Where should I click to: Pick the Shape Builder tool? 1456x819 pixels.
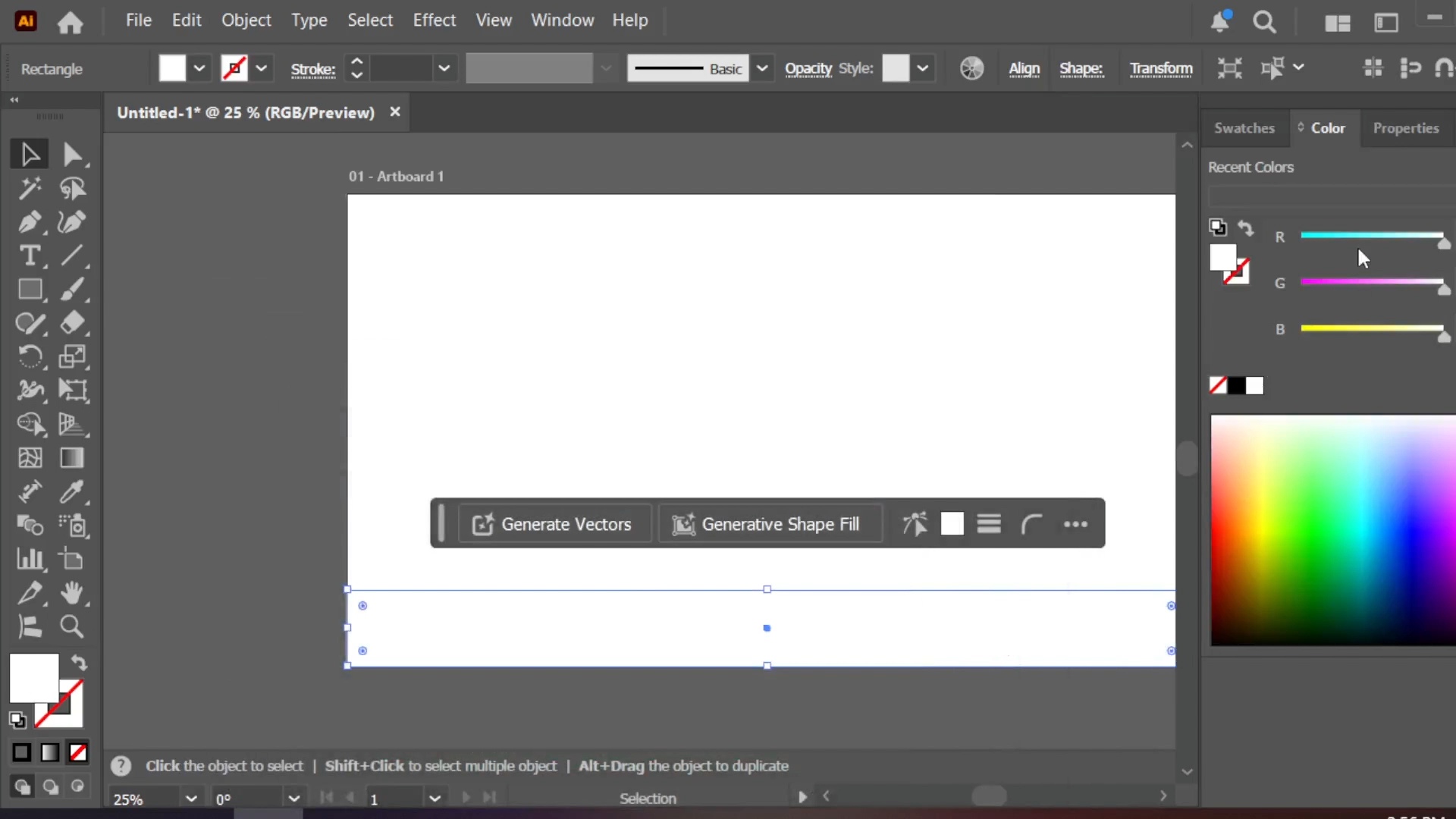[30, 424]
